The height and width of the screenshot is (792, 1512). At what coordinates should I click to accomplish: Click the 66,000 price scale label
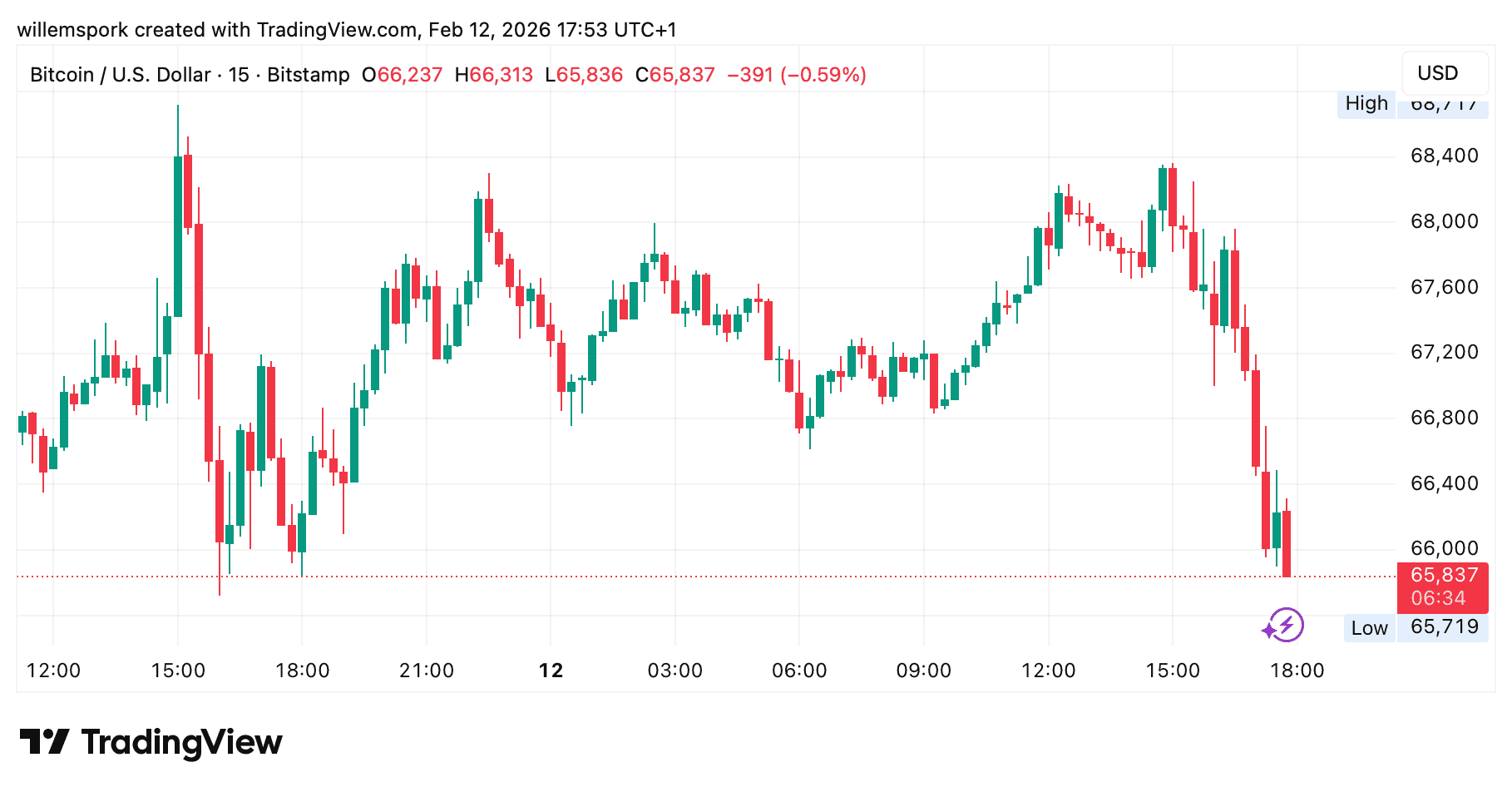[1444, 548]
